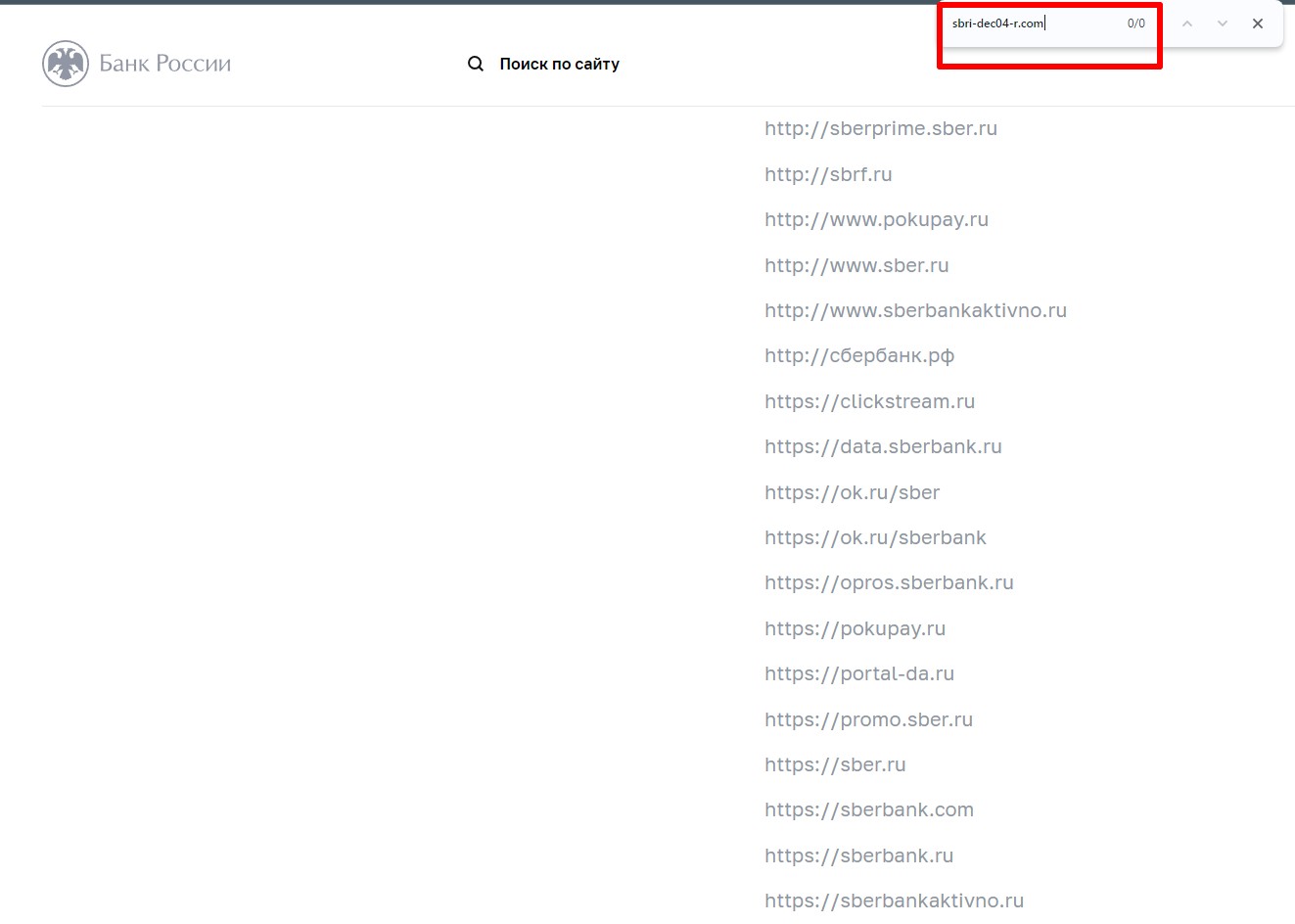Select the http://сбербанк.рф entry

[859, 356]
